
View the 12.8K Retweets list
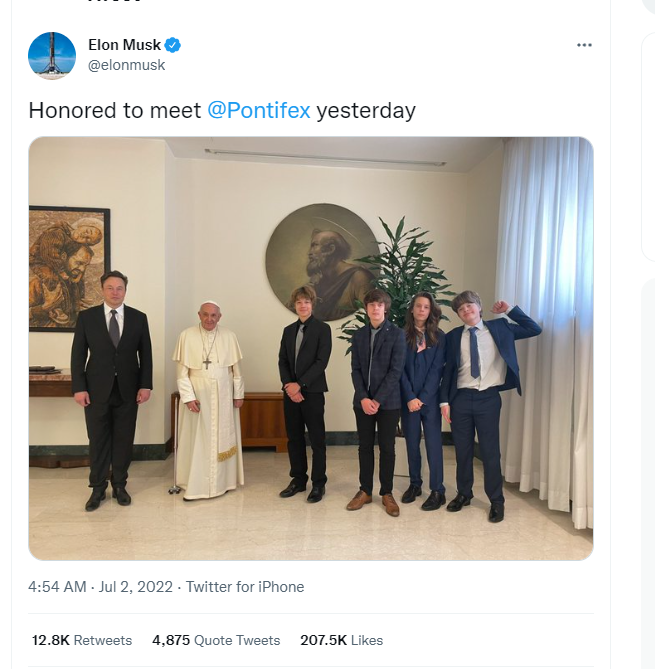click(82, 640)
